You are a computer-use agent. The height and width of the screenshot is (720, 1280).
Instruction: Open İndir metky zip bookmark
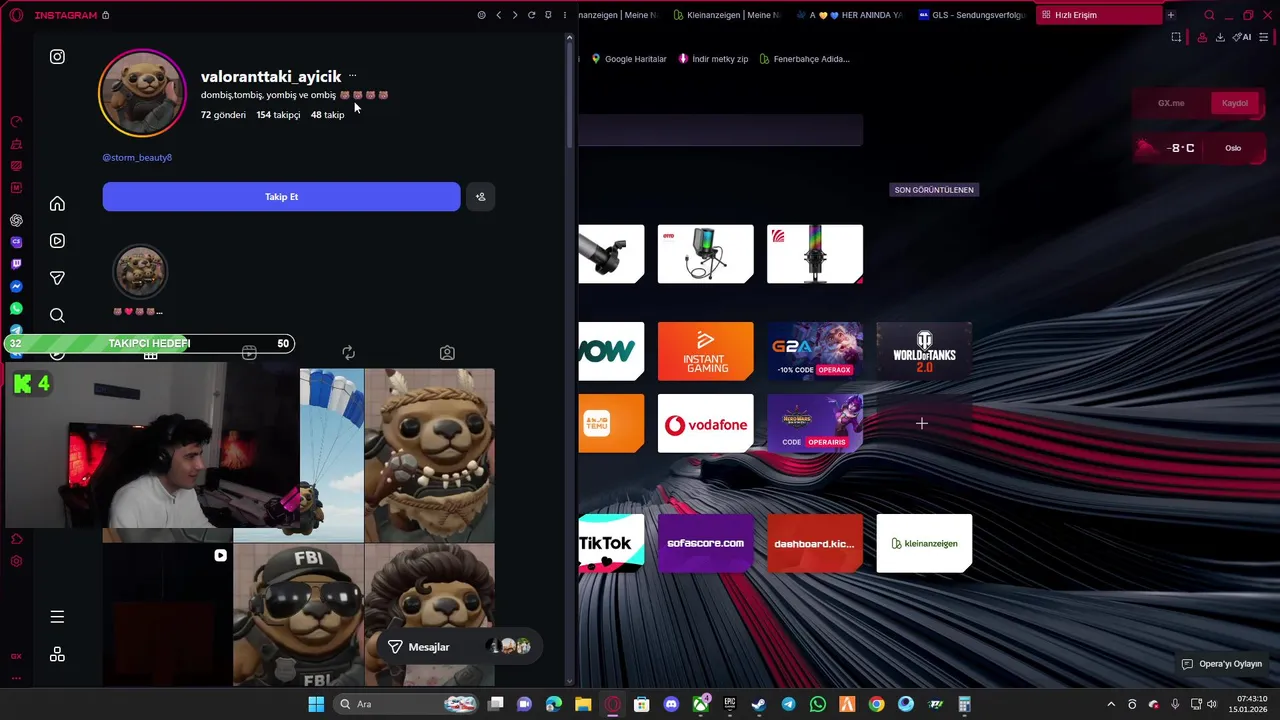point(713,59)
